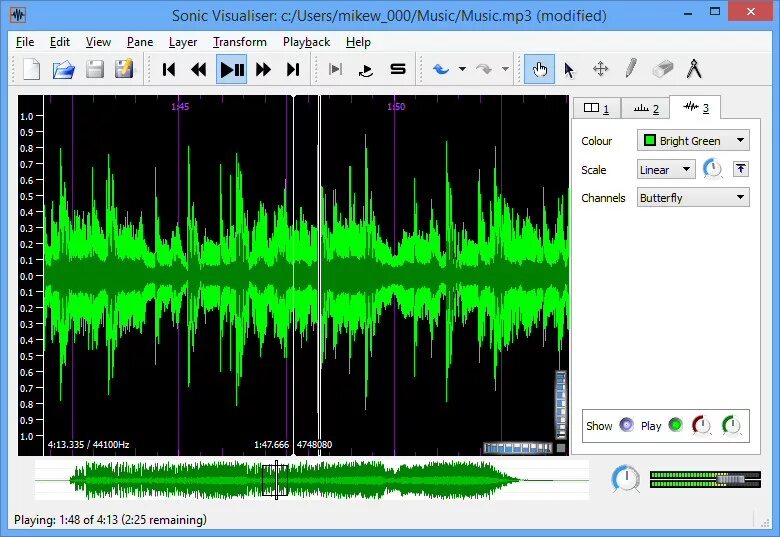
Task: Click the 1:50 time marker
Action: tap(396, 106)
